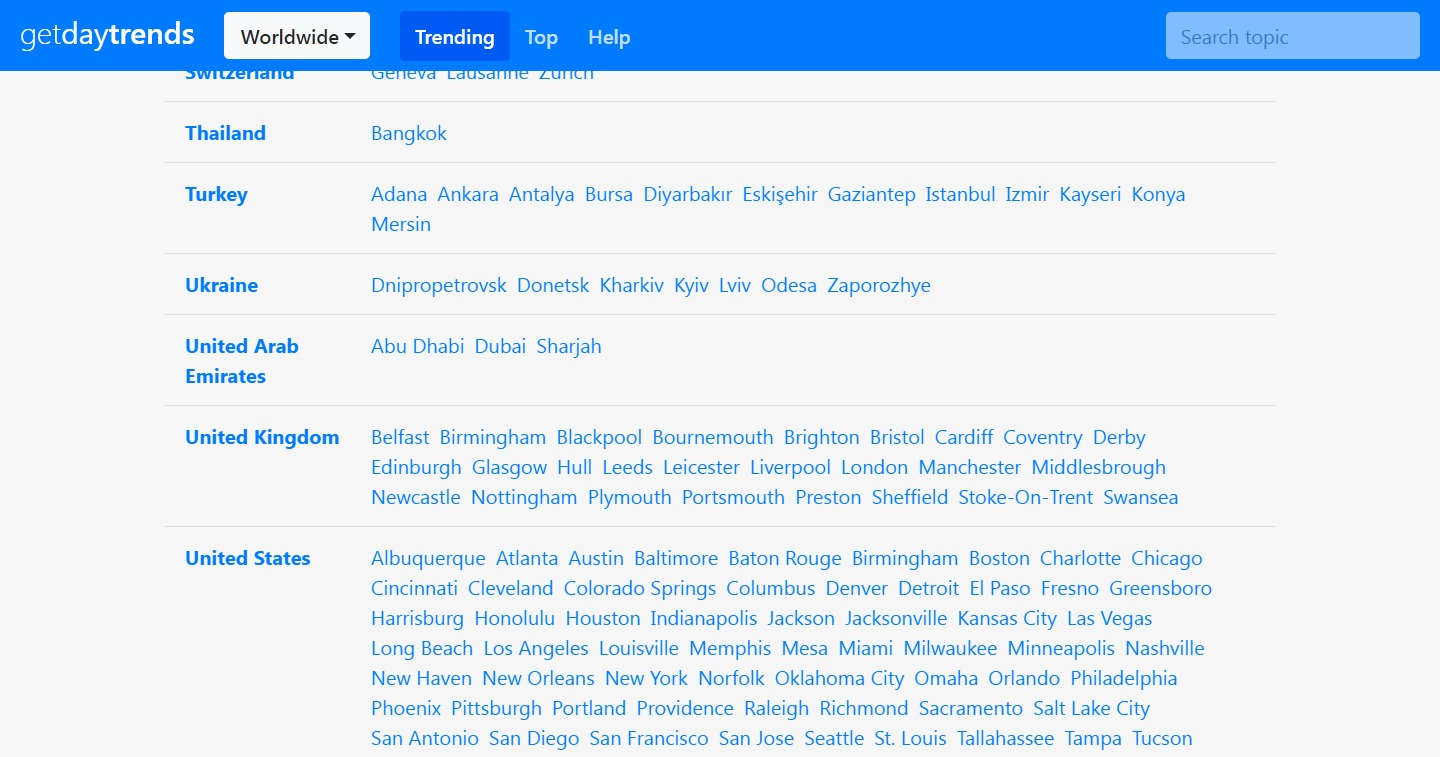
Task: Open Stoke-On-Trent trends
Action: pyautogui.click(x=1026, y=497)
